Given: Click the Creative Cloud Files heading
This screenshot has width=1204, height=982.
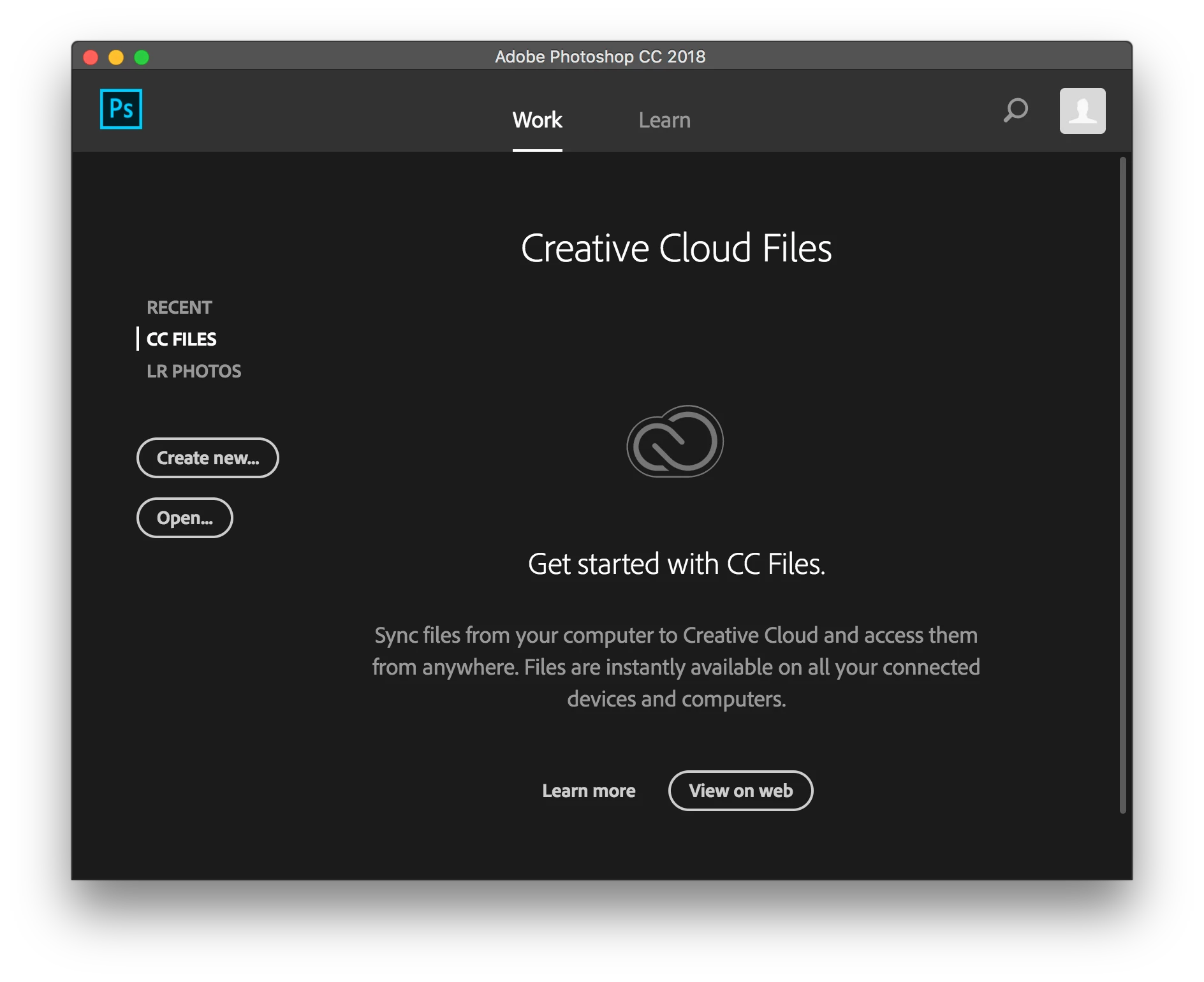Looking at the screenshot, I should (x=676, y=248).
